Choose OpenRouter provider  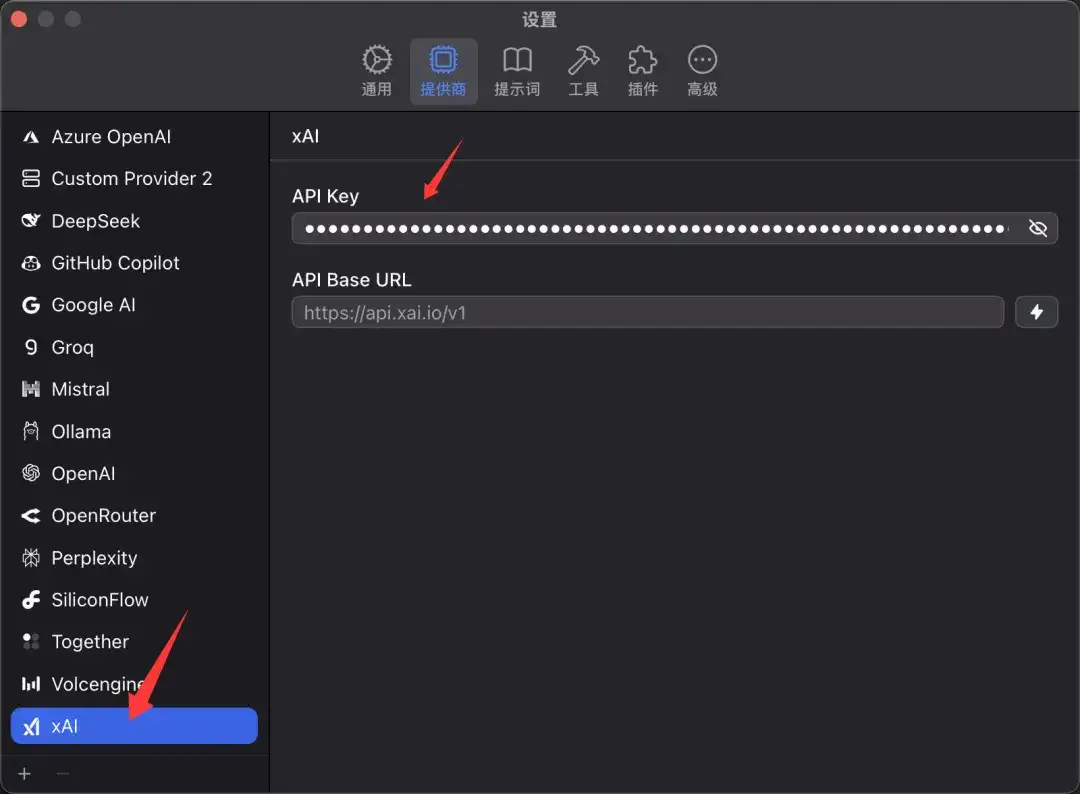point(134,516)
